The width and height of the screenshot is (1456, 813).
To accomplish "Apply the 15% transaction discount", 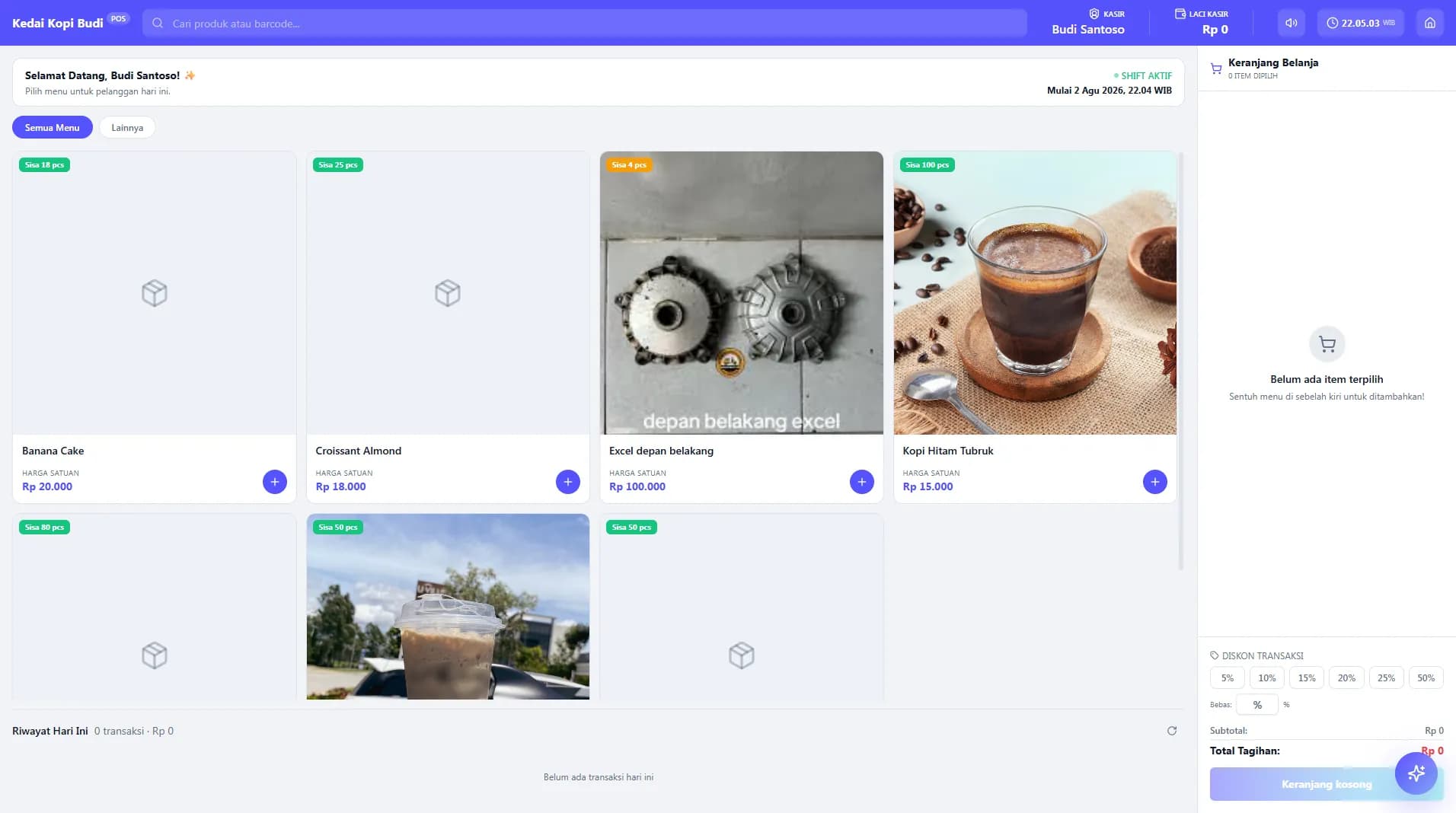I will [1307, 677].
